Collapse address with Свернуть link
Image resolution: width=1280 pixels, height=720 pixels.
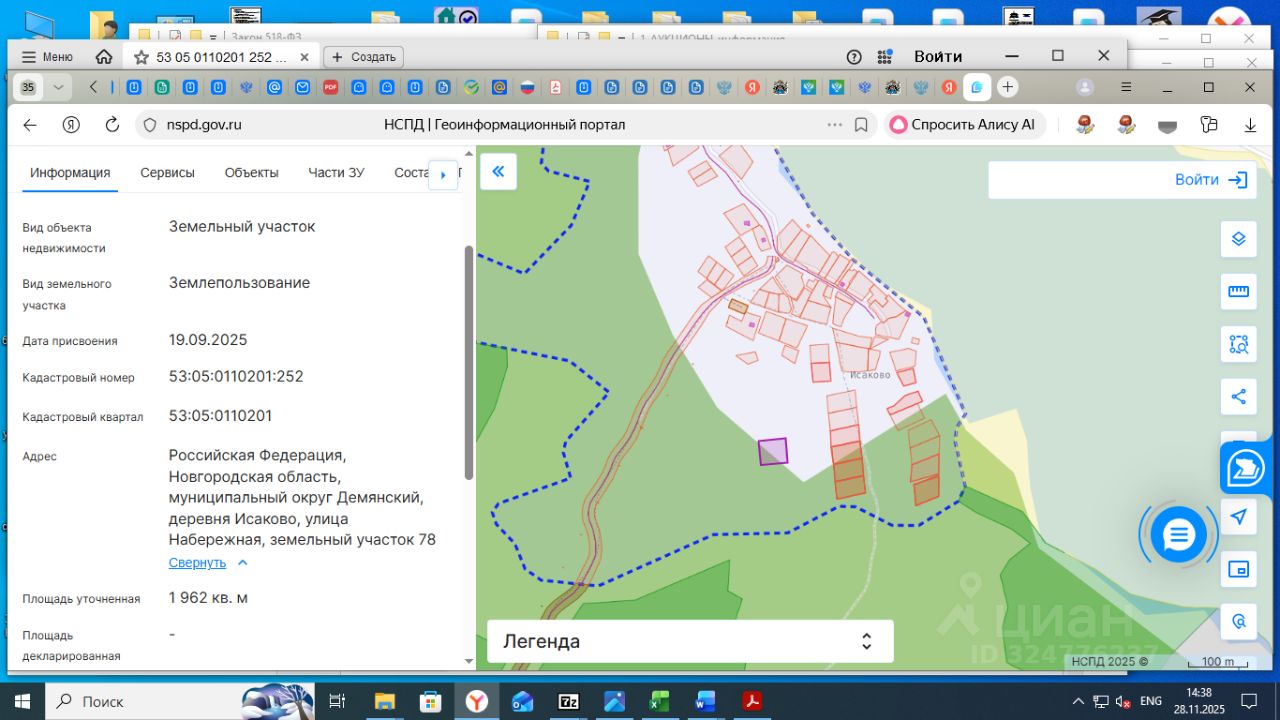click(x=198, y=563)
